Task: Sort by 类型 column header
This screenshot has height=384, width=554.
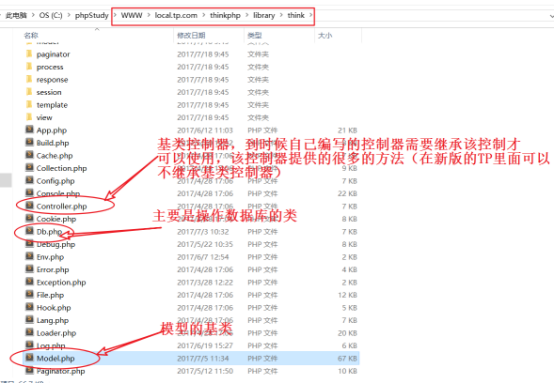Action: click(x=254, y=35)
